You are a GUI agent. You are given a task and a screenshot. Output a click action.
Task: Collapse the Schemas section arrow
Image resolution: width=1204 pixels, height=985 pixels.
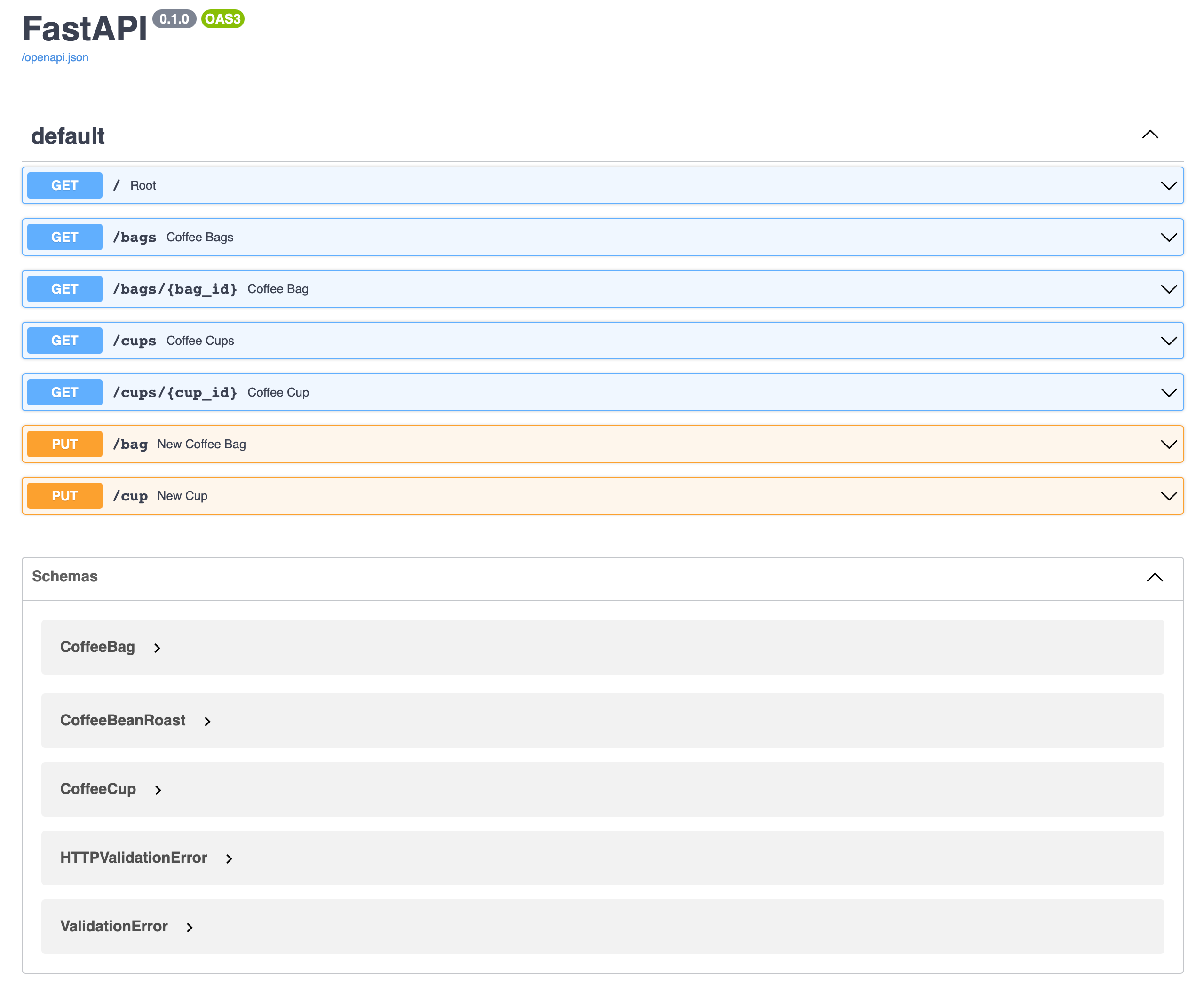click(1154, 578)
